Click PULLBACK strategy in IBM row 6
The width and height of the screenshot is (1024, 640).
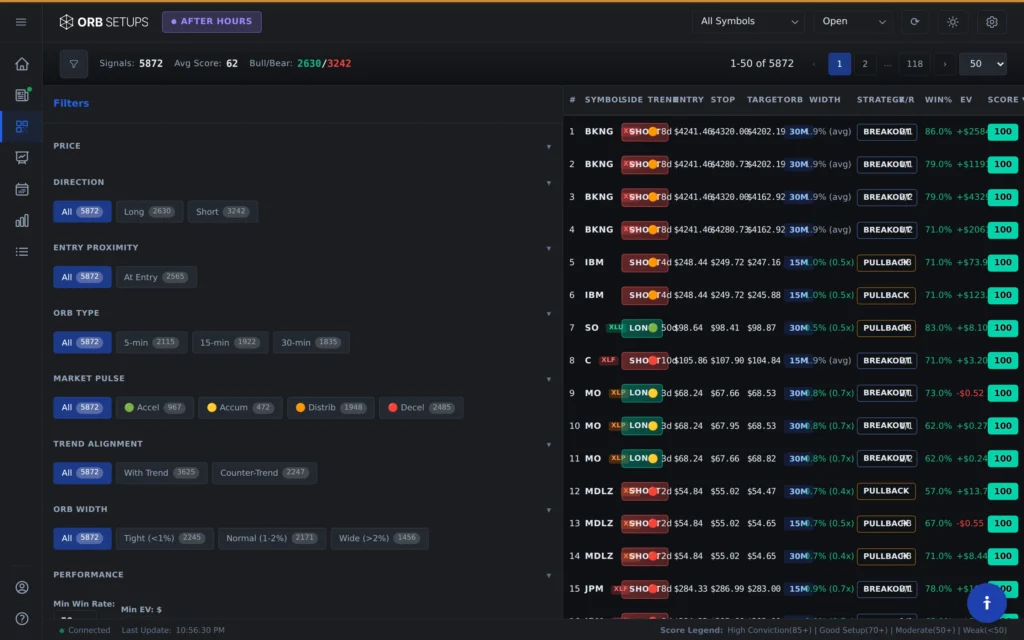(x=886, y=295)
